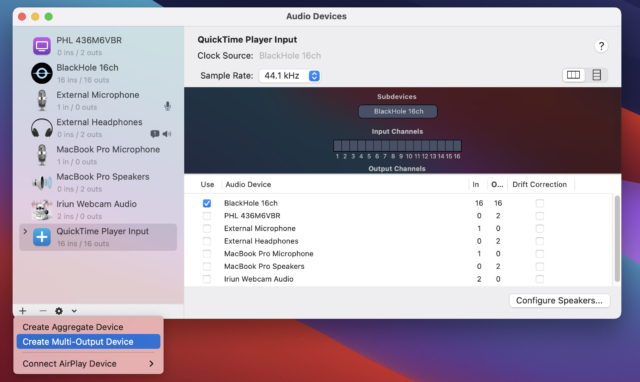Enable Drift Correction for PHL 436M6VBR
This screenshot has height=382, width=640.
(540, 216)
